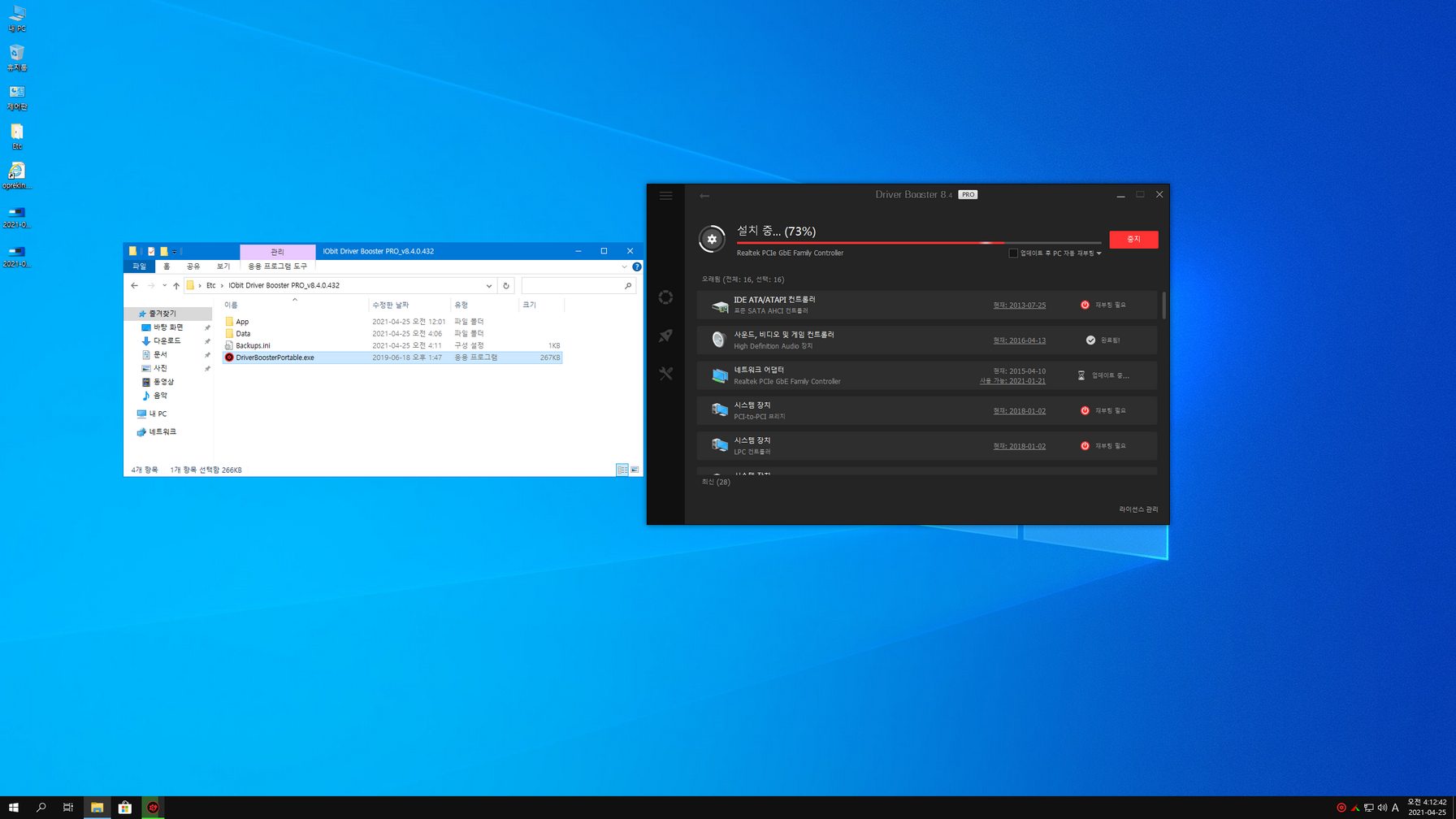Click the 중지 stop button
This screenshot has height=819, width=1456.
point(1133,239)
